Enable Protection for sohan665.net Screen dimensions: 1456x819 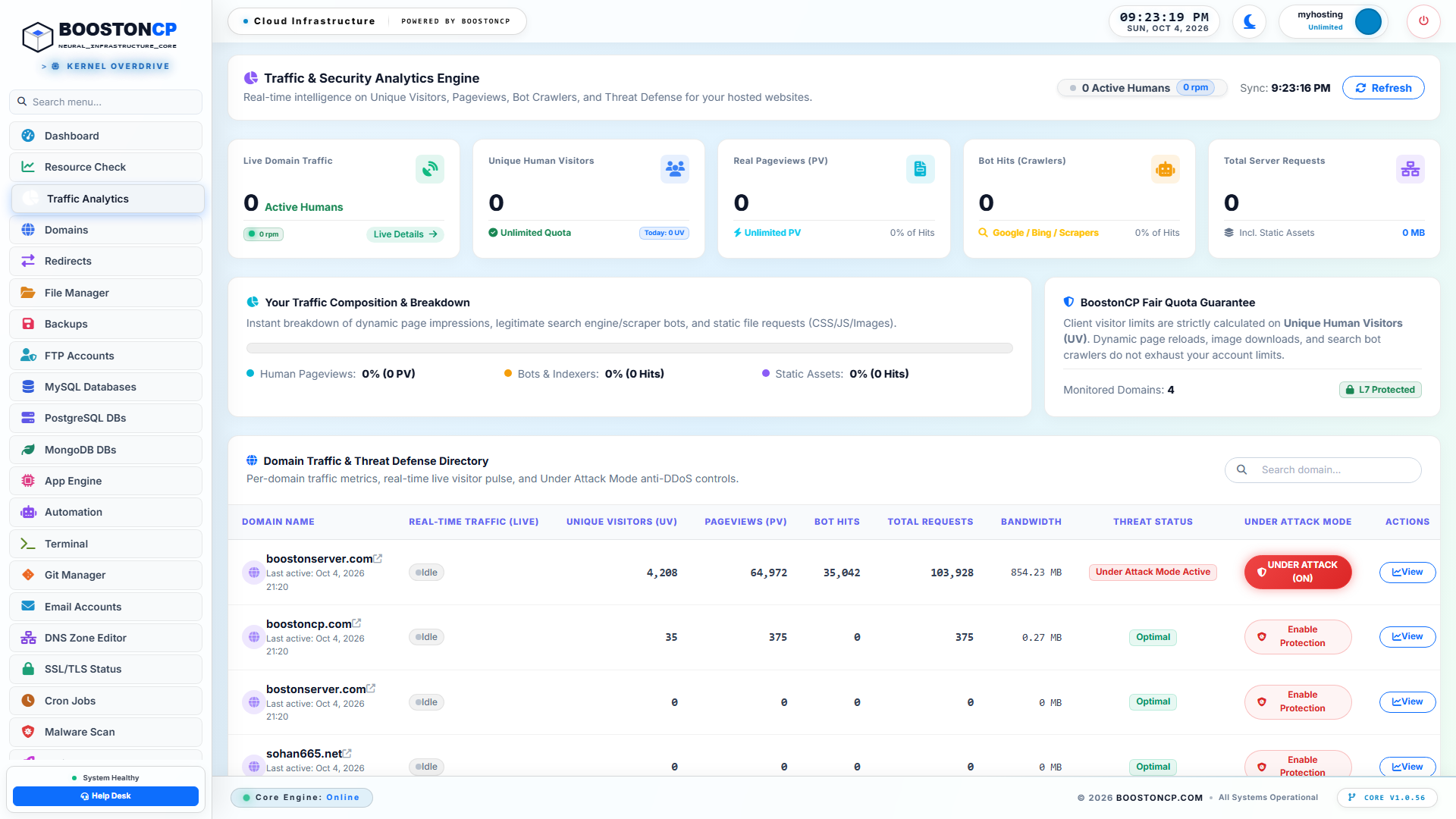tap(1298, 764)
